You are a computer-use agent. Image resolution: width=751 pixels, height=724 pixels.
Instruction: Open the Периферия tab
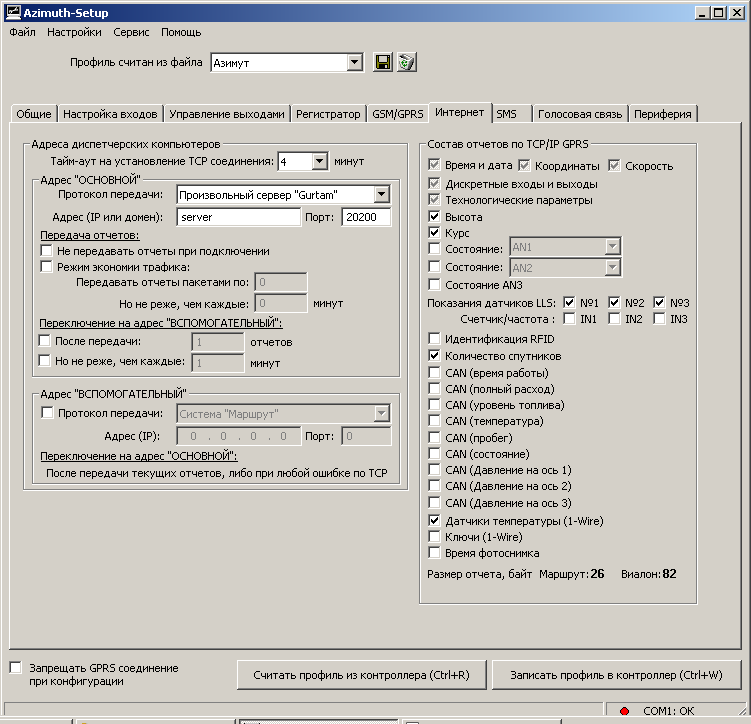(662, 114)
